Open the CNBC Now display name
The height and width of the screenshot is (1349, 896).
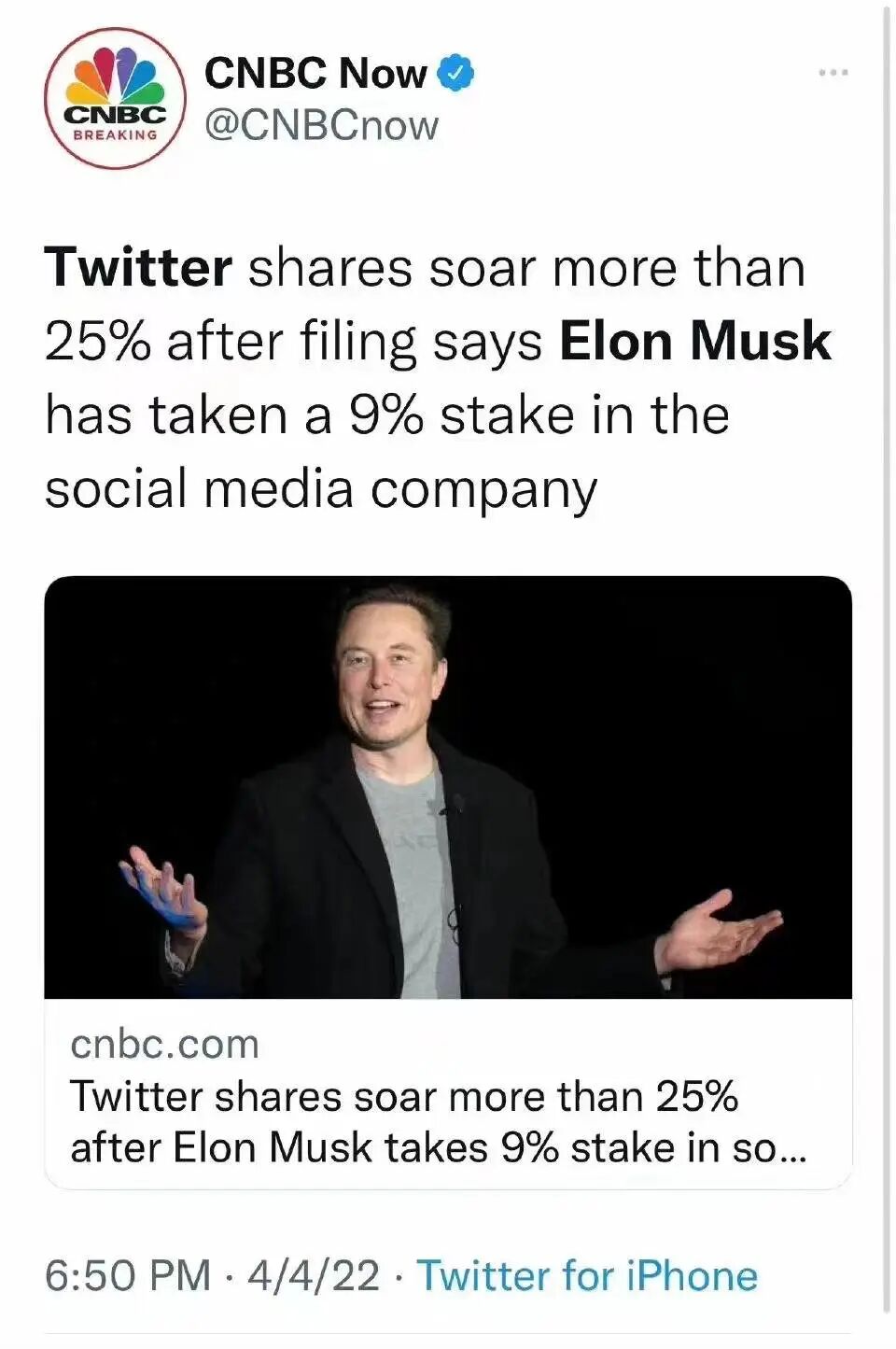[315, 73]
